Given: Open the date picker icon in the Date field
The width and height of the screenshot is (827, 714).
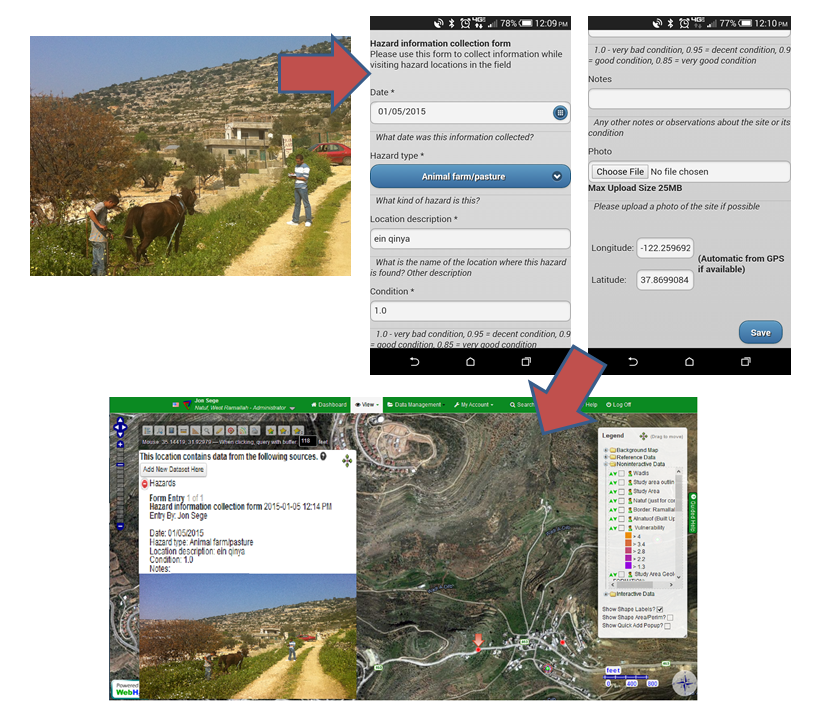Looking at the screenshot, I should point(560,112).
